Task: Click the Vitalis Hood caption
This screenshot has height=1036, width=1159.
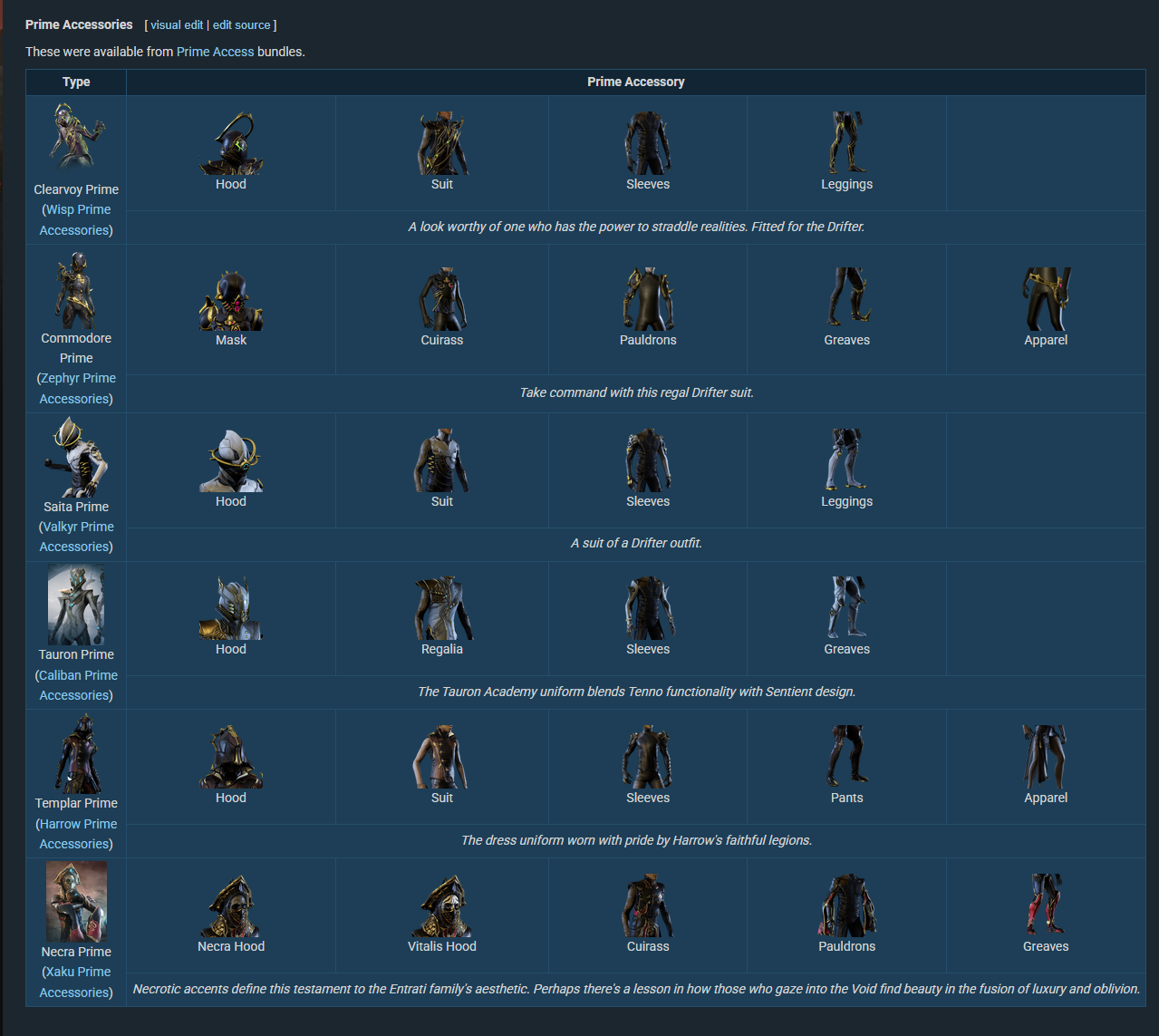Action: click(442, 946)
